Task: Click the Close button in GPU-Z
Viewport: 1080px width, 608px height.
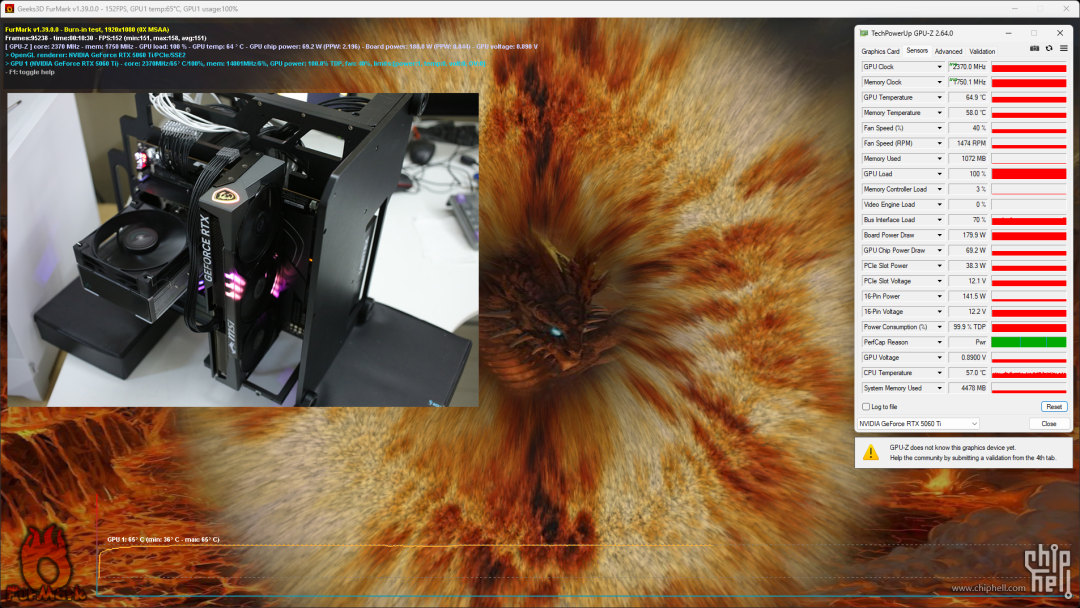Action: [x=1049, y=423]
